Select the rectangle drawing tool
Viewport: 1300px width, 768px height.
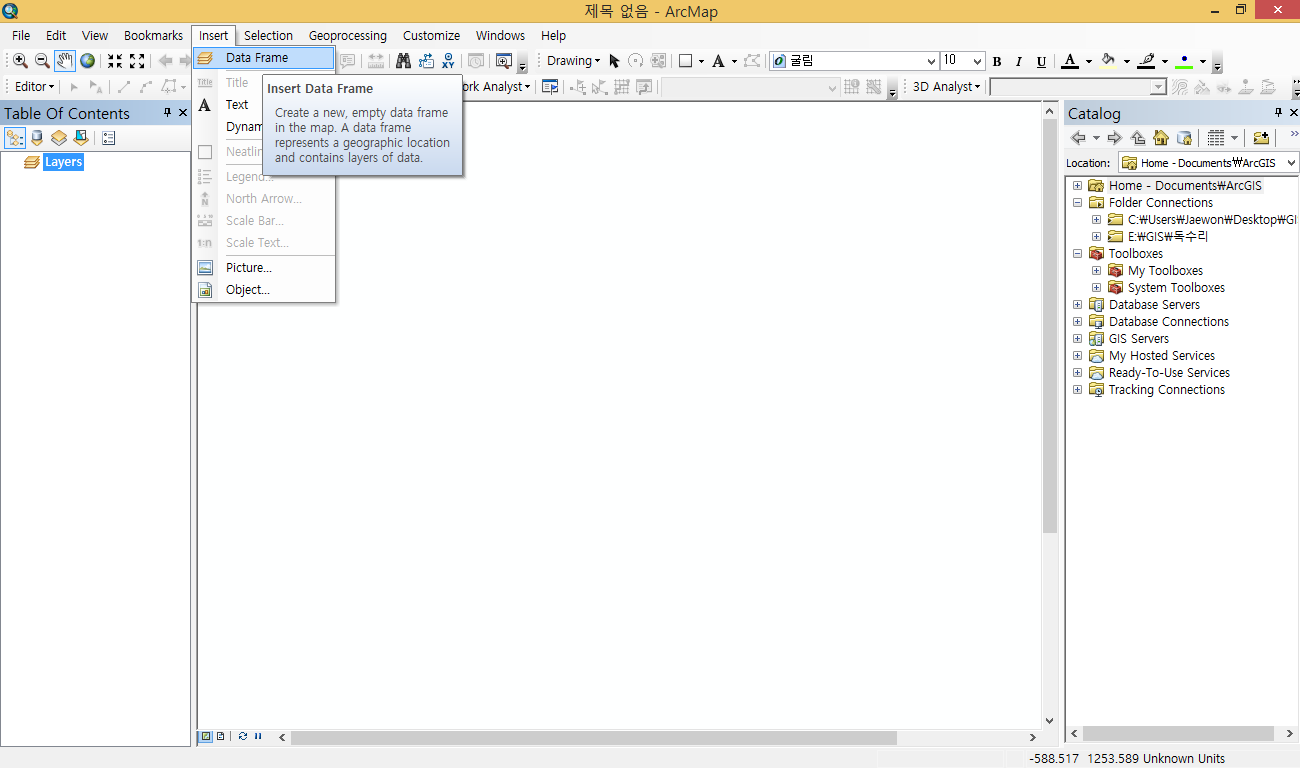coord(686,61)
